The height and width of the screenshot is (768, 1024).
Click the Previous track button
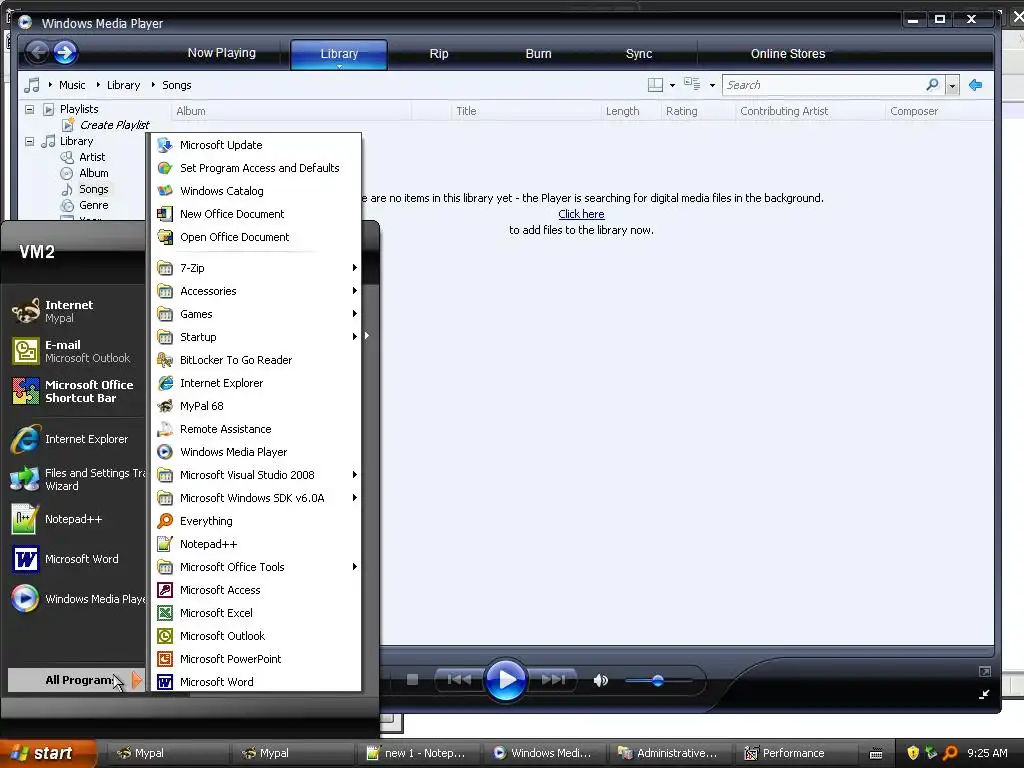(x=459, y=680)
